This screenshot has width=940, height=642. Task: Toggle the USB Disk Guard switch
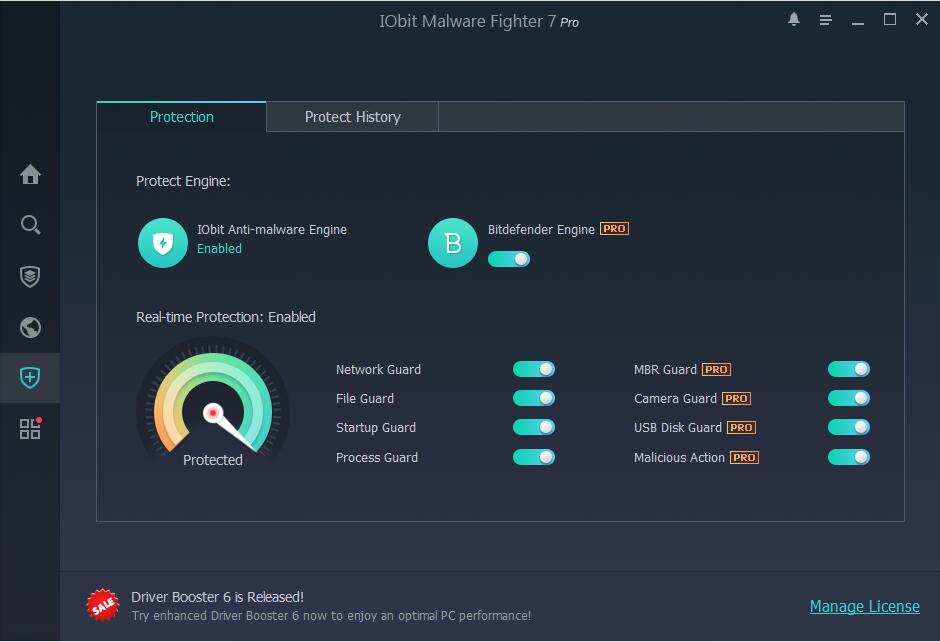pyautogui.click(x=849, y=427)
